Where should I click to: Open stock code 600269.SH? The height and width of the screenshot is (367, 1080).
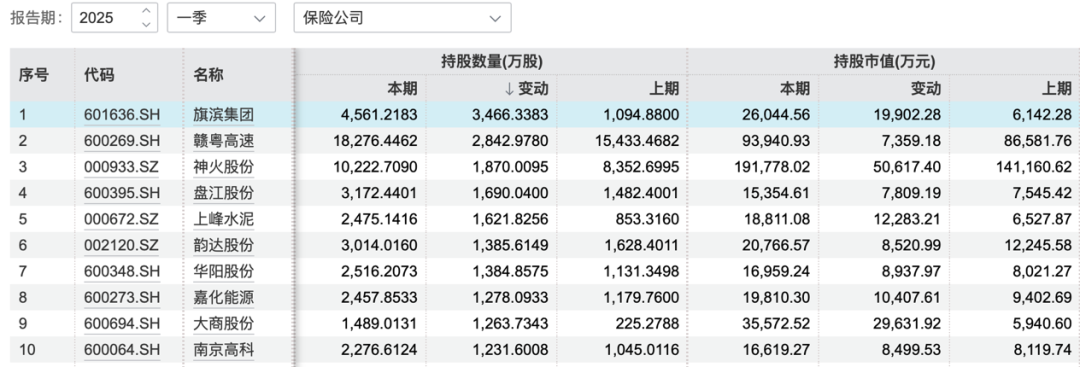(x=122, y=141)
